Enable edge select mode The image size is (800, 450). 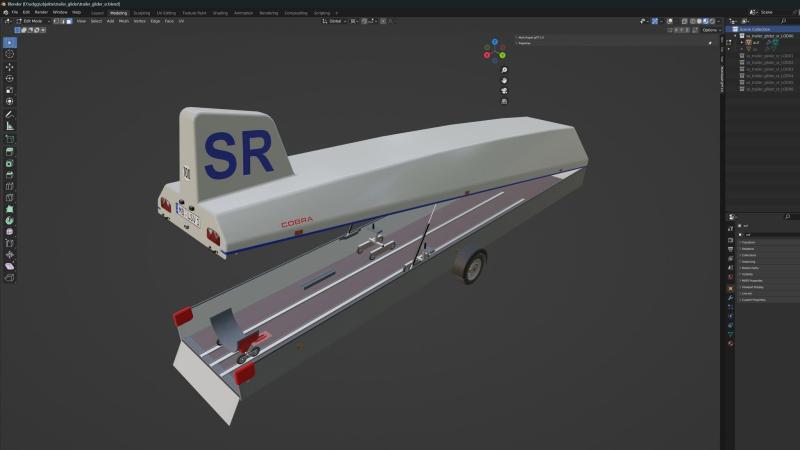click(x=63, y=21)
